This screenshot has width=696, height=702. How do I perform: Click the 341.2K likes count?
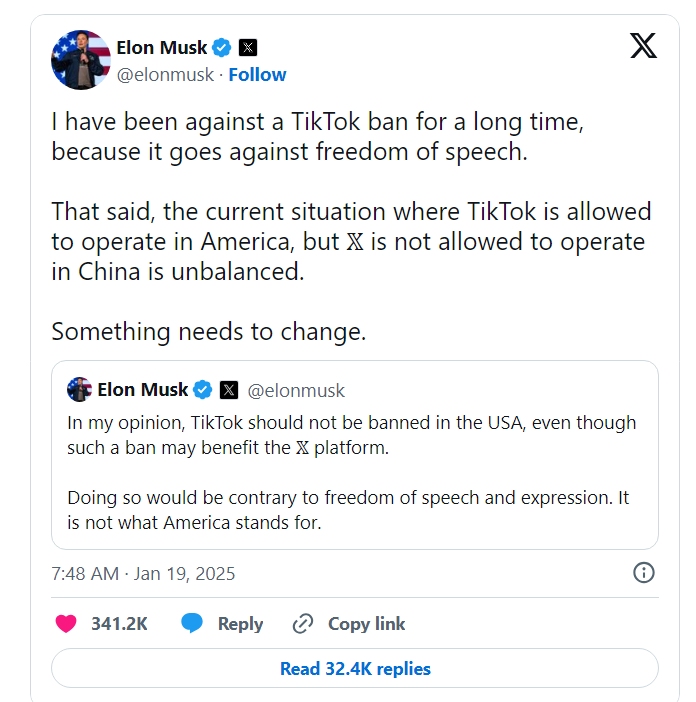(x=119, y=624)
